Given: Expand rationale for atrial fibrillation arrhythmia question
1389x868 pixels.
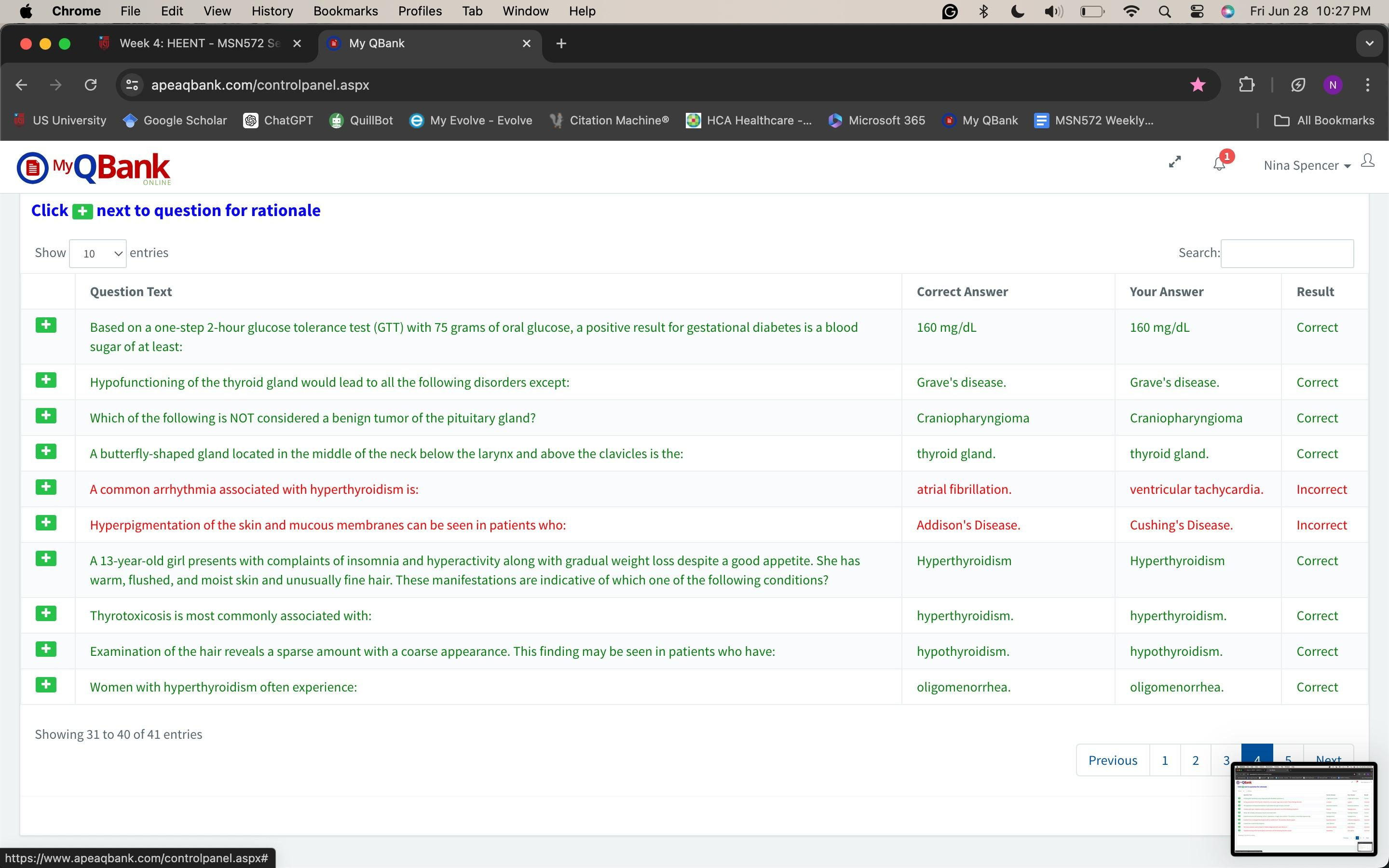Looking at the screenshot, I should coord(46,488).
